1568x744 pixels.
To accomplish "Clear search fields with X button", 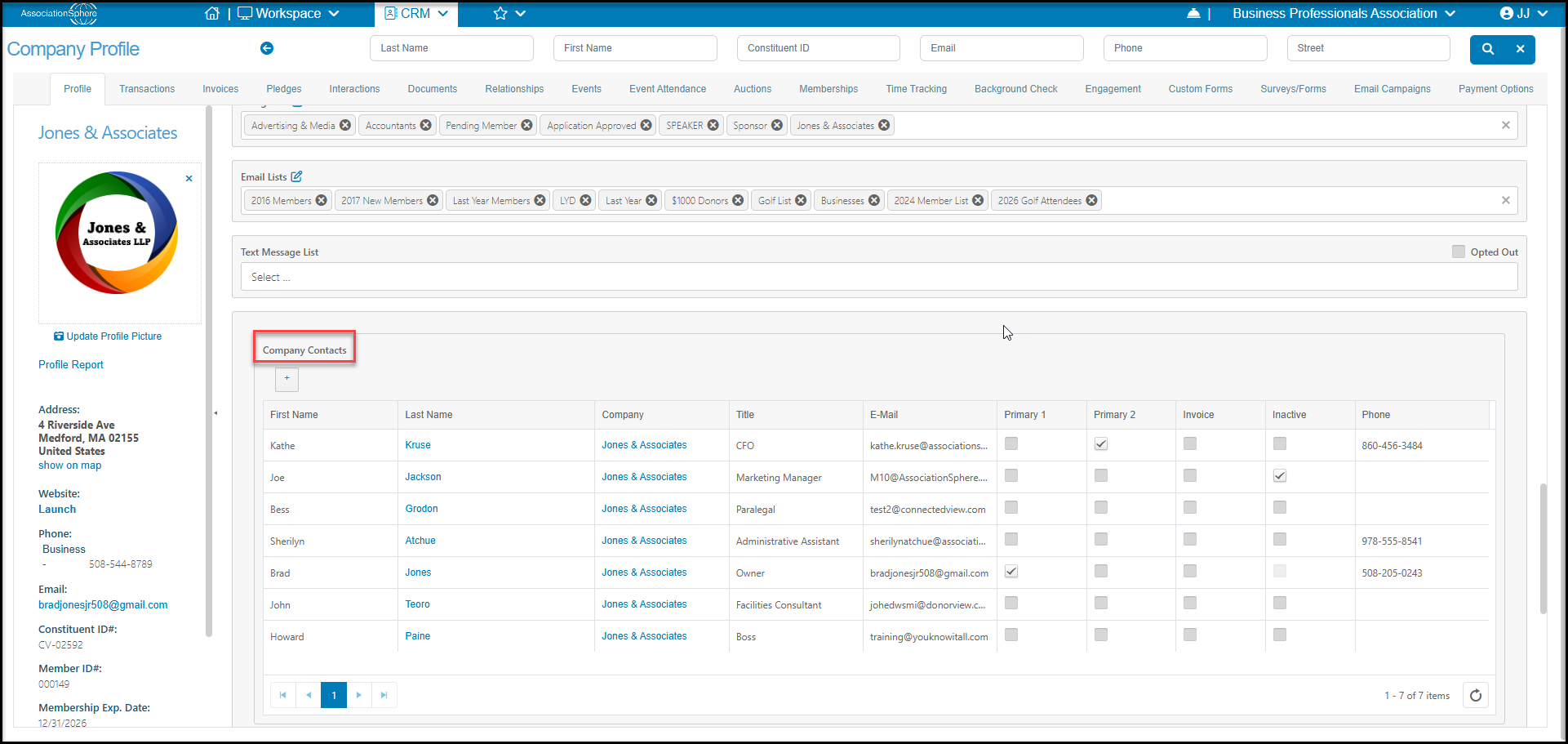I will 1520,49.
